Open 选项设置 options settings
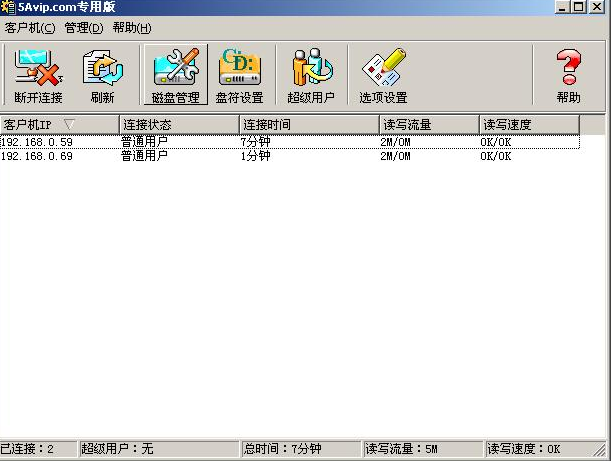The width and height of the screenshot is (615, 461). 383,75
